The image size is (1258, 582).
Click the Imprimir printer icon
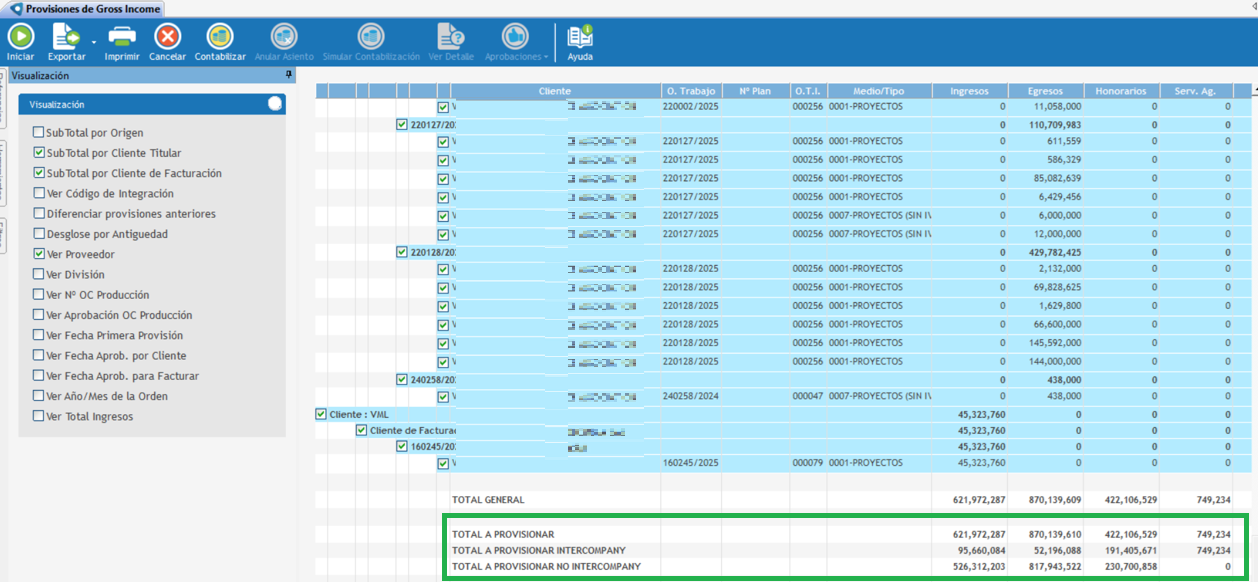click(122, 37)
